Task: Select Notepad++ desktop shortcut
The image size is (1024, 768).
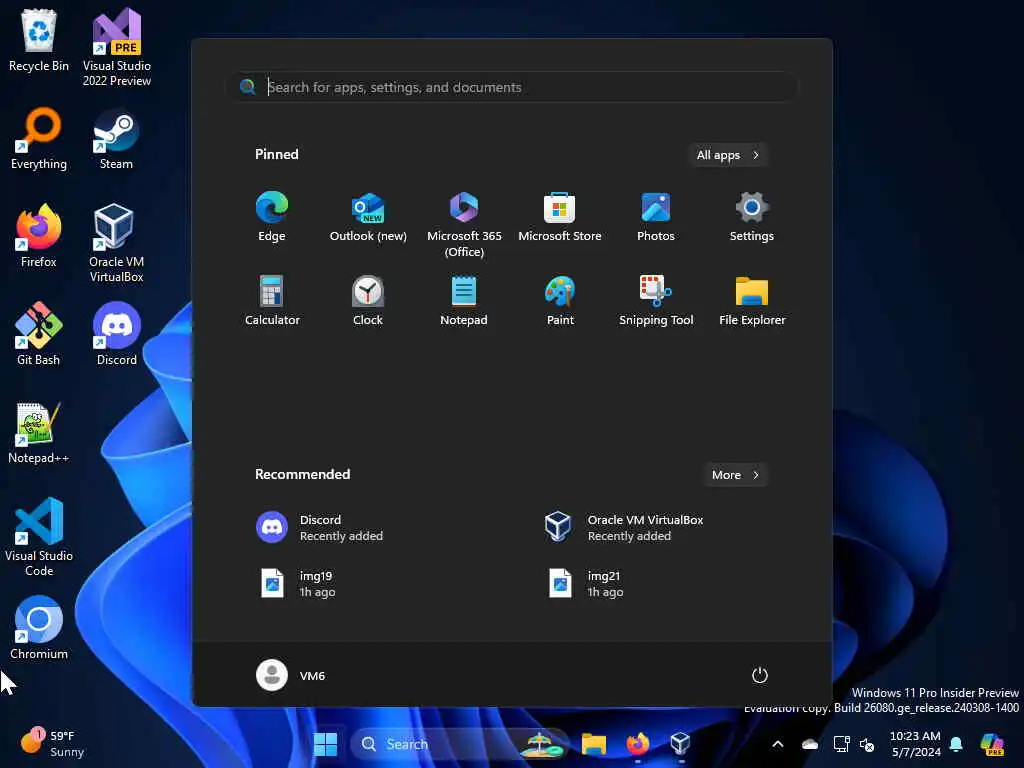Action: 39,432
